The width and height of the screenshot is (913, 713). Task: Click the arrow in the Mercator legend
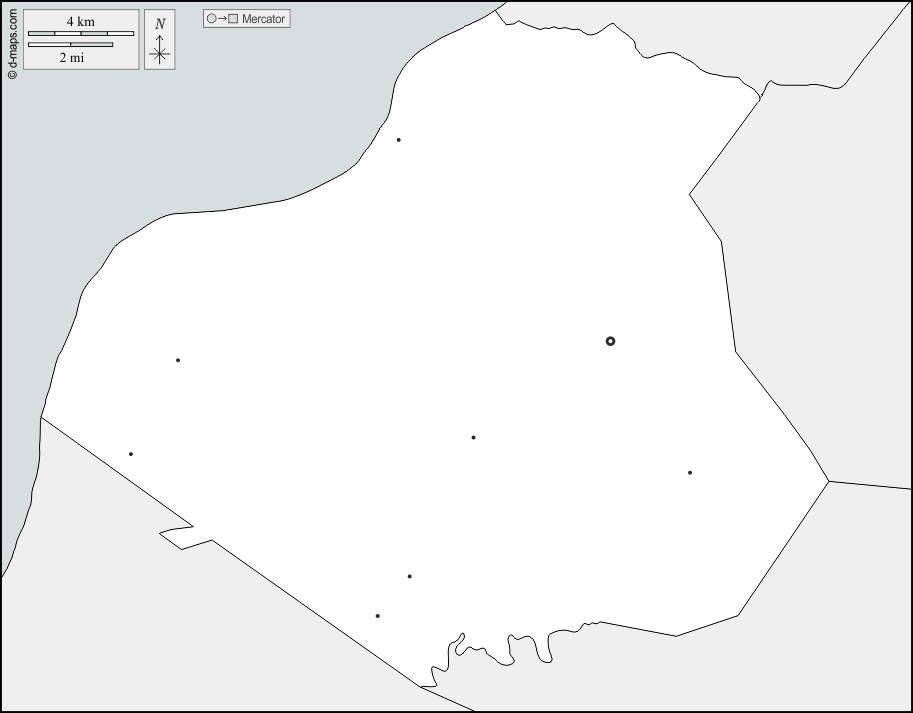(x=222, y=19)
